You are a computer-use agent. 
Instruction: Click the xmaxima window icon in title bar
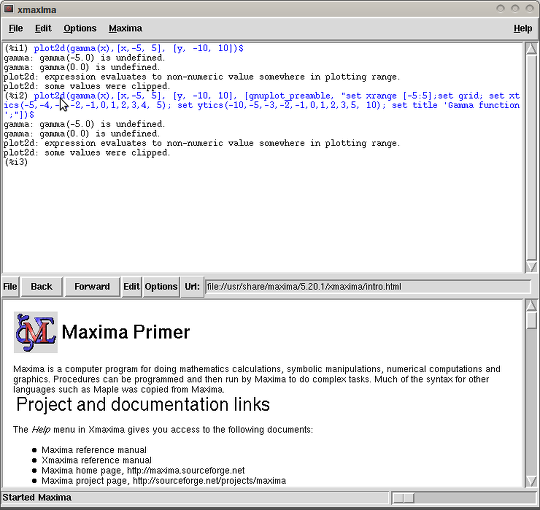point(8,9)
